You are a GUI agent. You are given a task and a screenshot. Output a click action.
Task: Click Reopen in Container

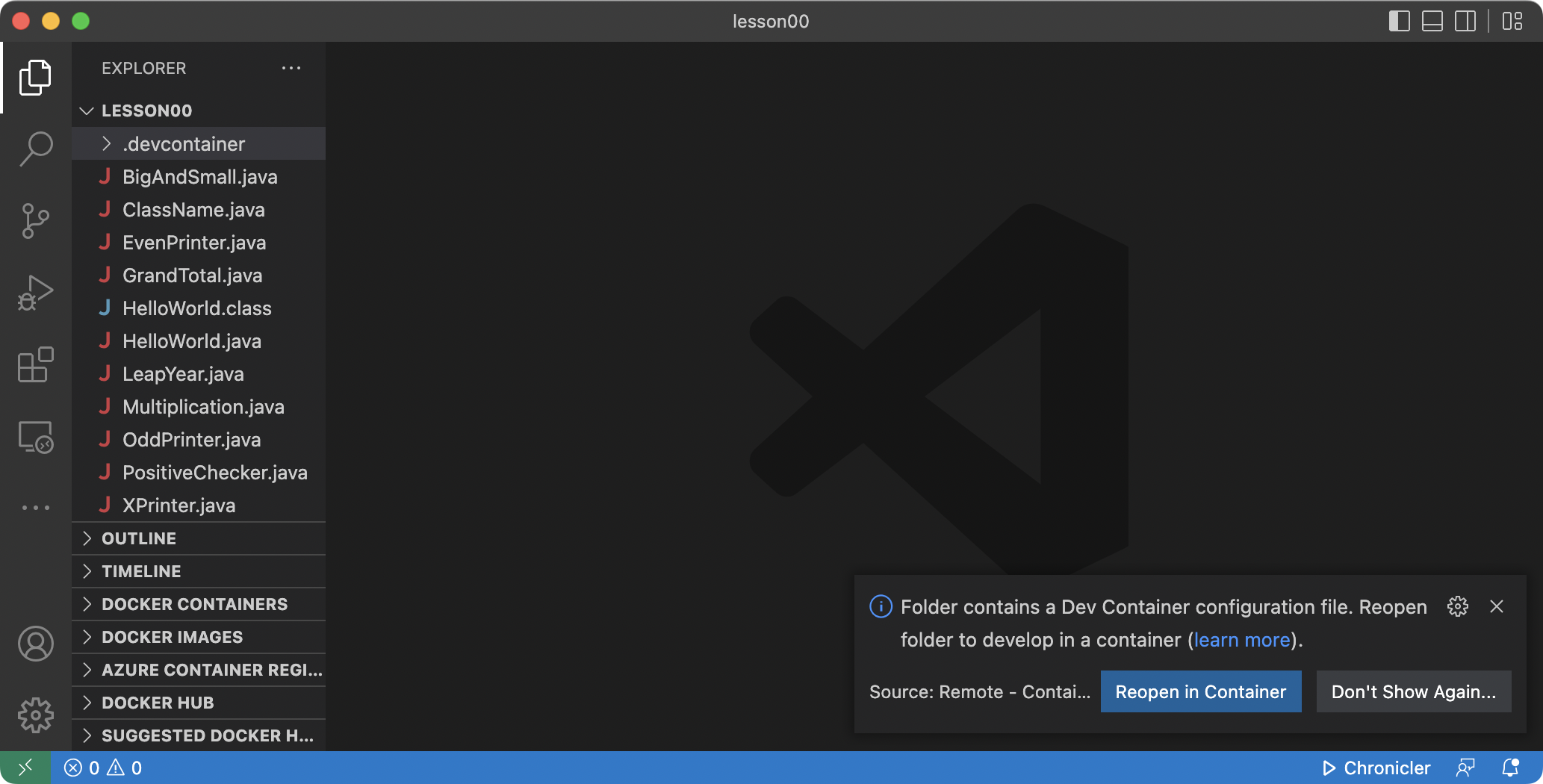1200,691
